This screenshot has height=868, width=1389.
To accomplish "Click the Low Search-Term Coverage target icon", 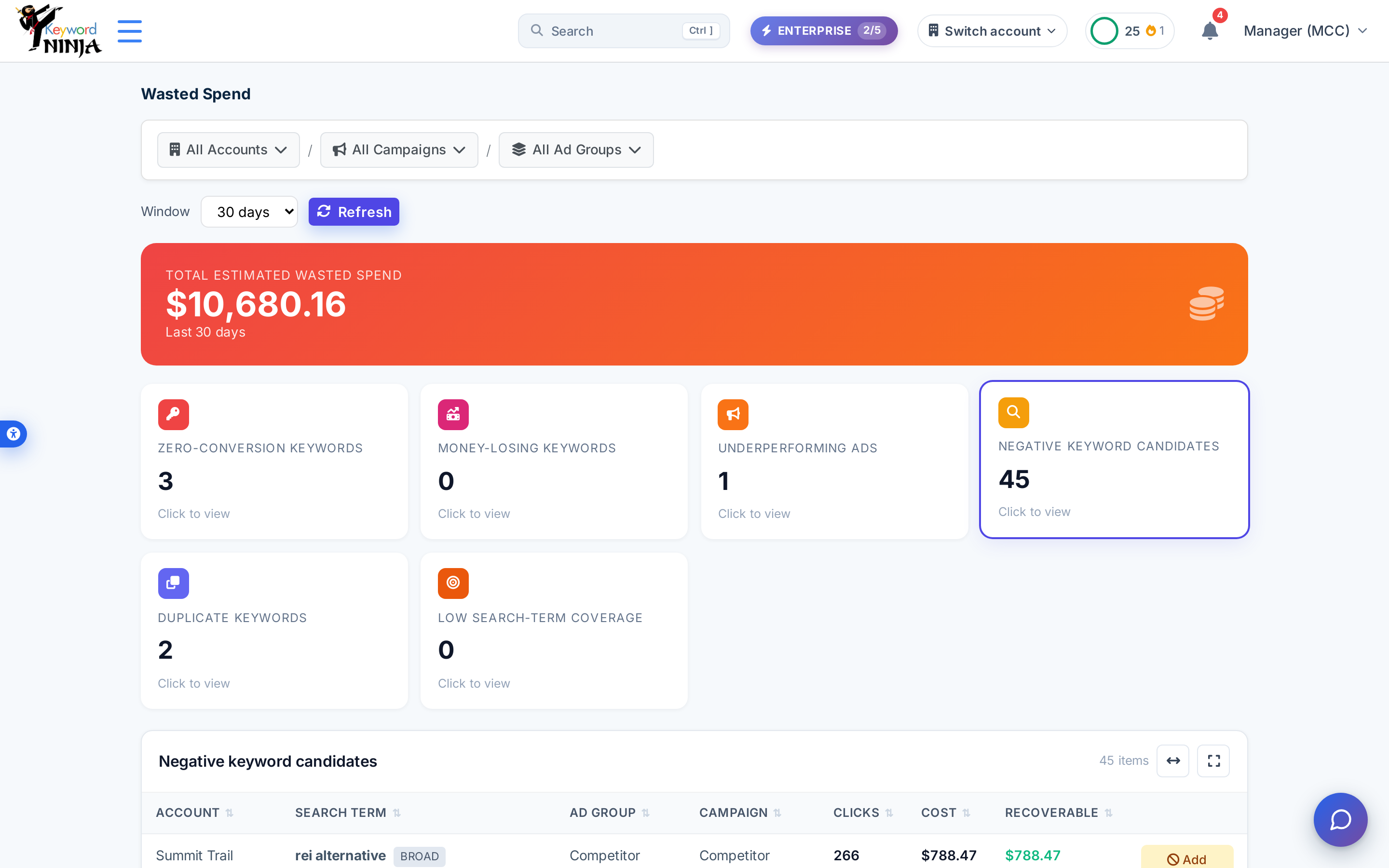I will tap(453, 583).
